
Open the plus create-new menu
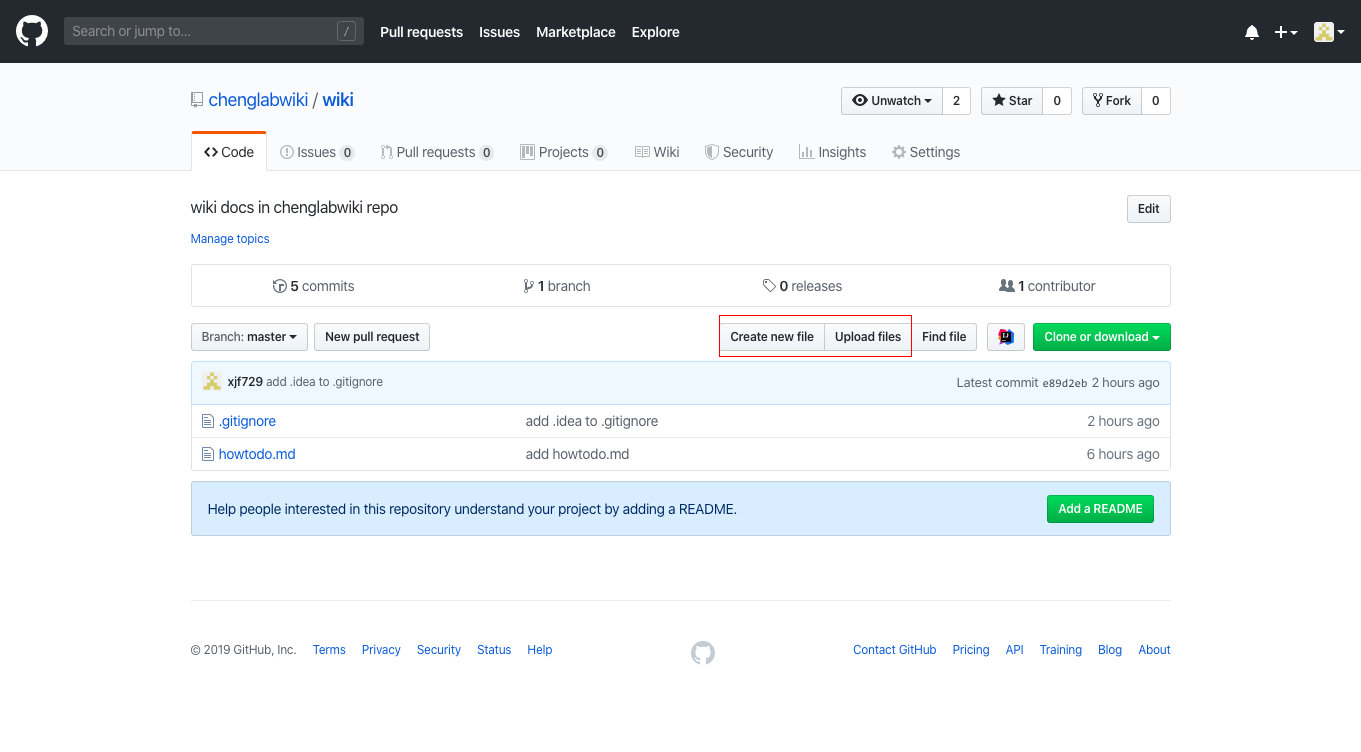pyautogui.click(x=1286, y=32)
